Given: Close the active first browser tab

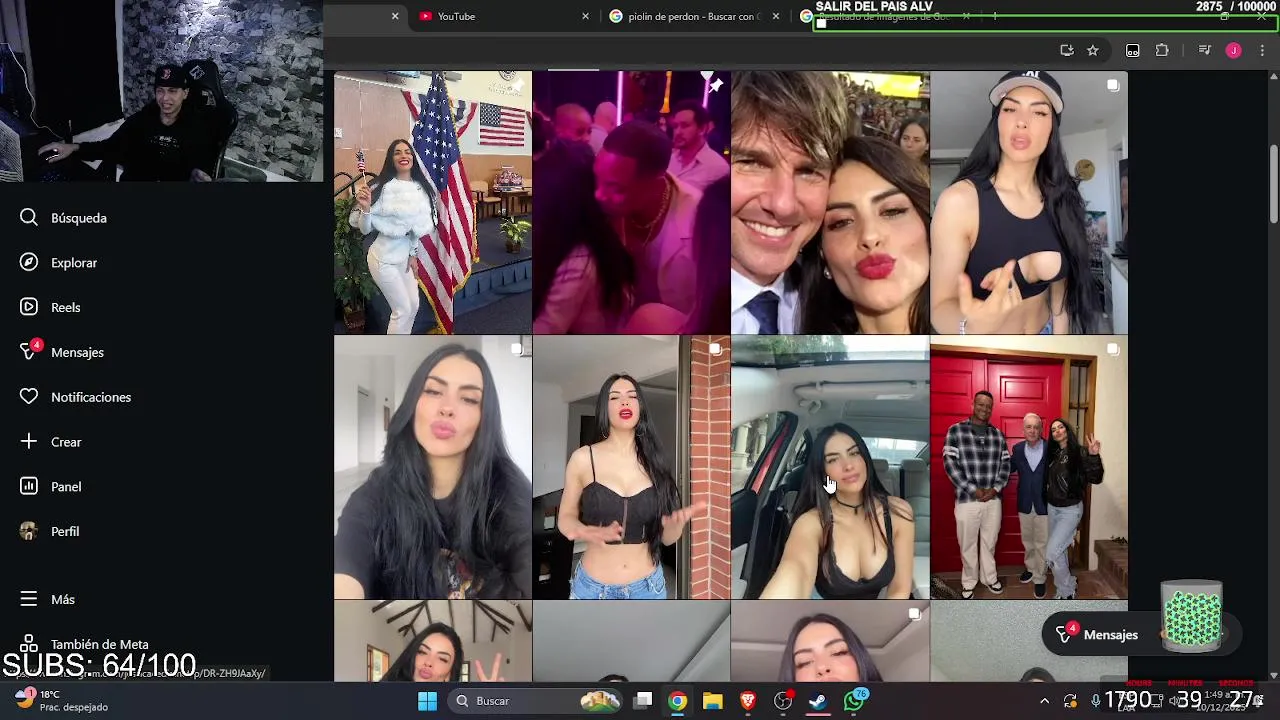Looking at the screenshot, I should tap(395, 16).
